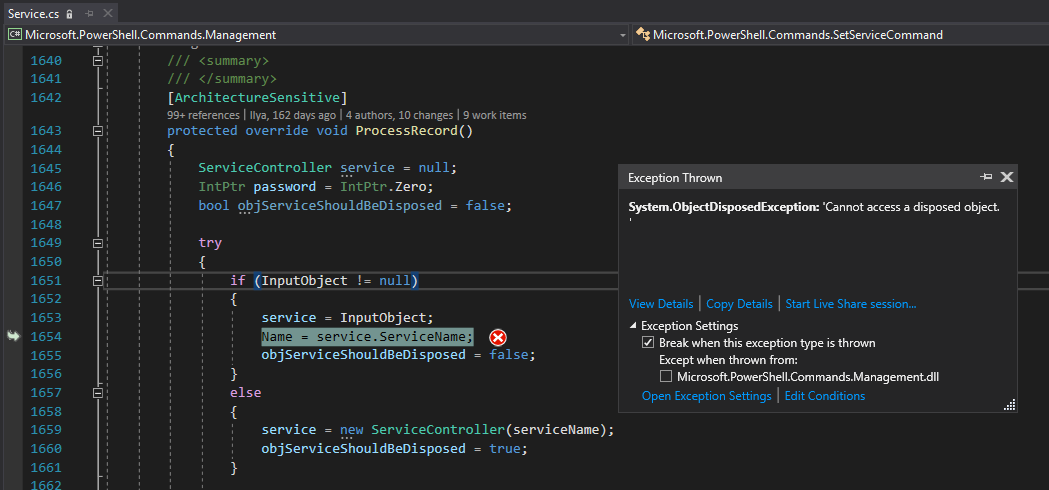
Task: Click the 99+ references CodeLens link
Action: (203, 115)
